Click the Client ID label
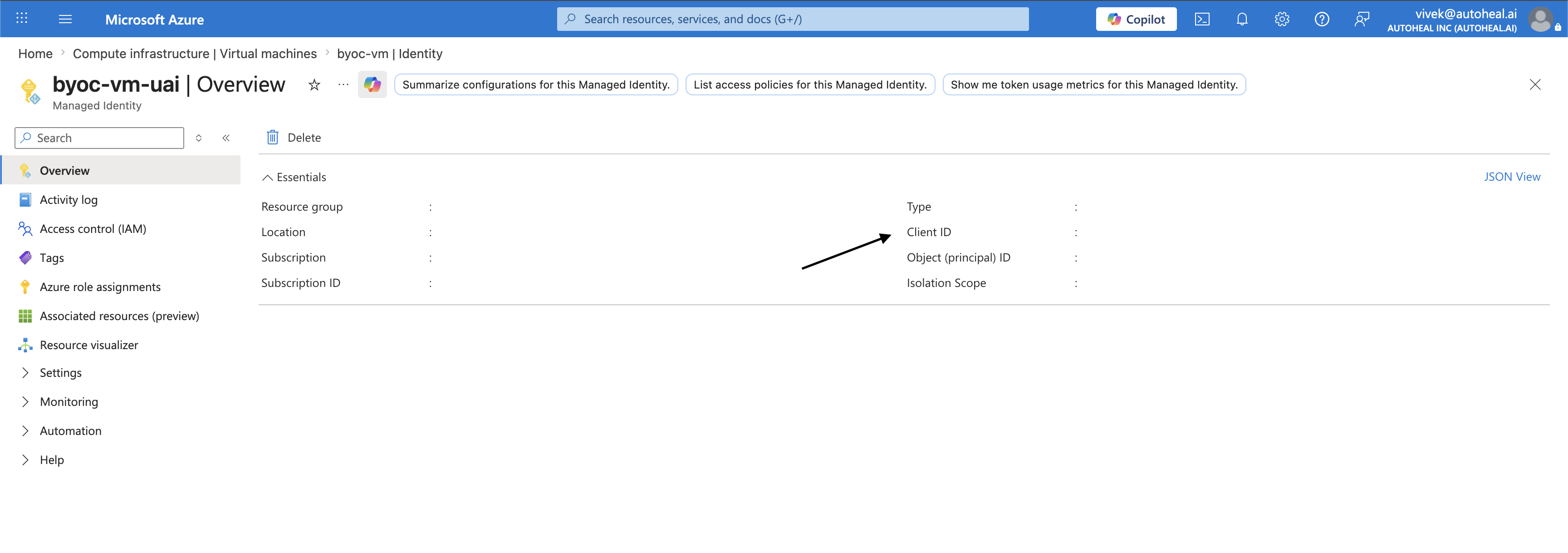The image size is (1568, 553). 928,232
